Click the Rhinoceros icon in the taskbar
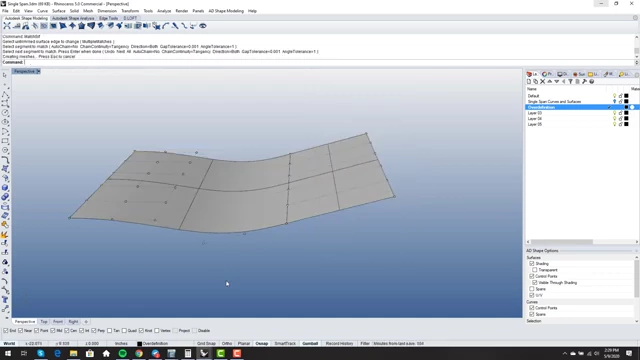Viewport: 640px width, 360px height. pos(204,353)
